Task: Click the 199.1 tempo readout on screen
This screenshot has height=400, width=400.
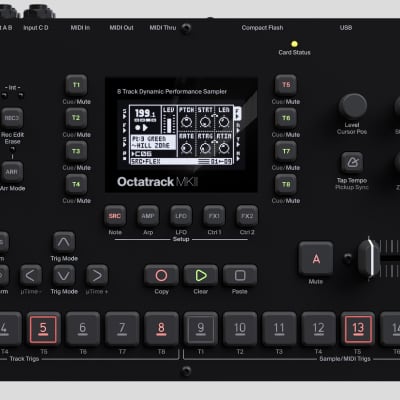Action: [x=145, y=114]
